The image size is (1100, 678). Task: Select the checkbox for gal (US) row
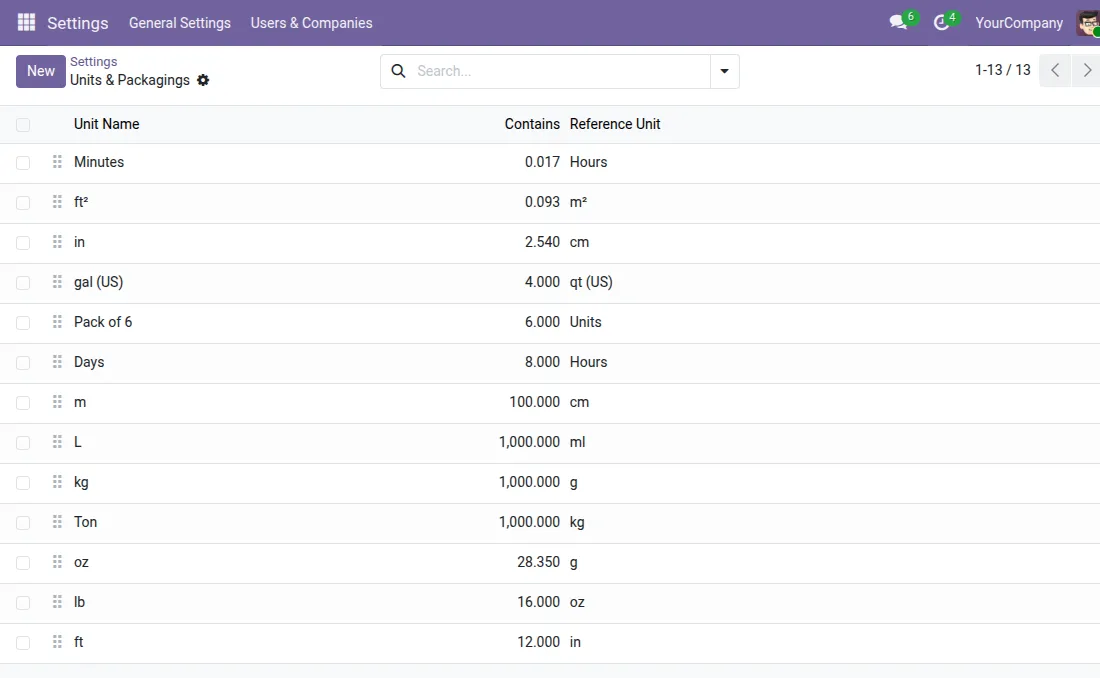coord(23,283)
